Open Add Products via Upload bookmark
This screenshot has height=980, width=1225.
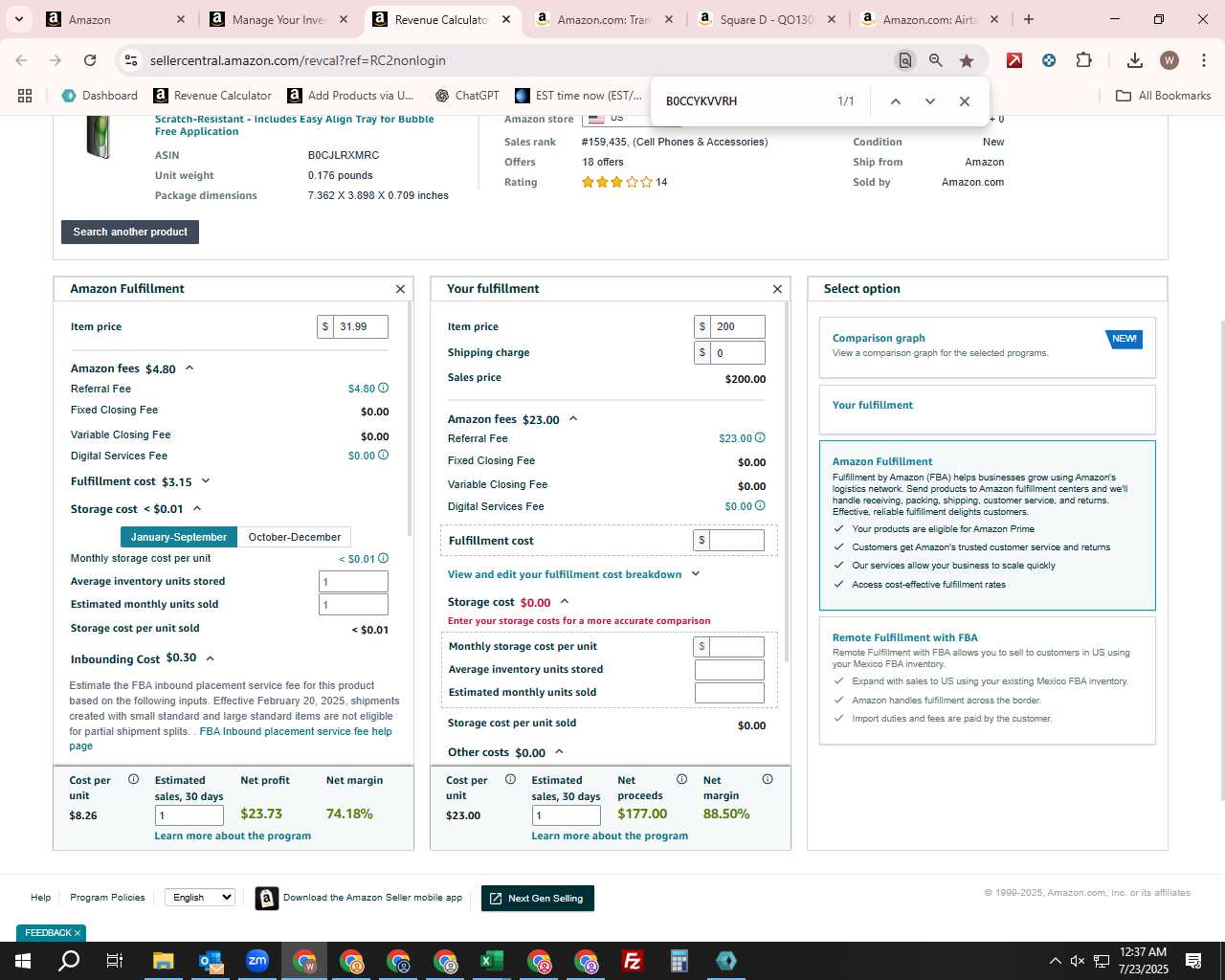point(351,96)
